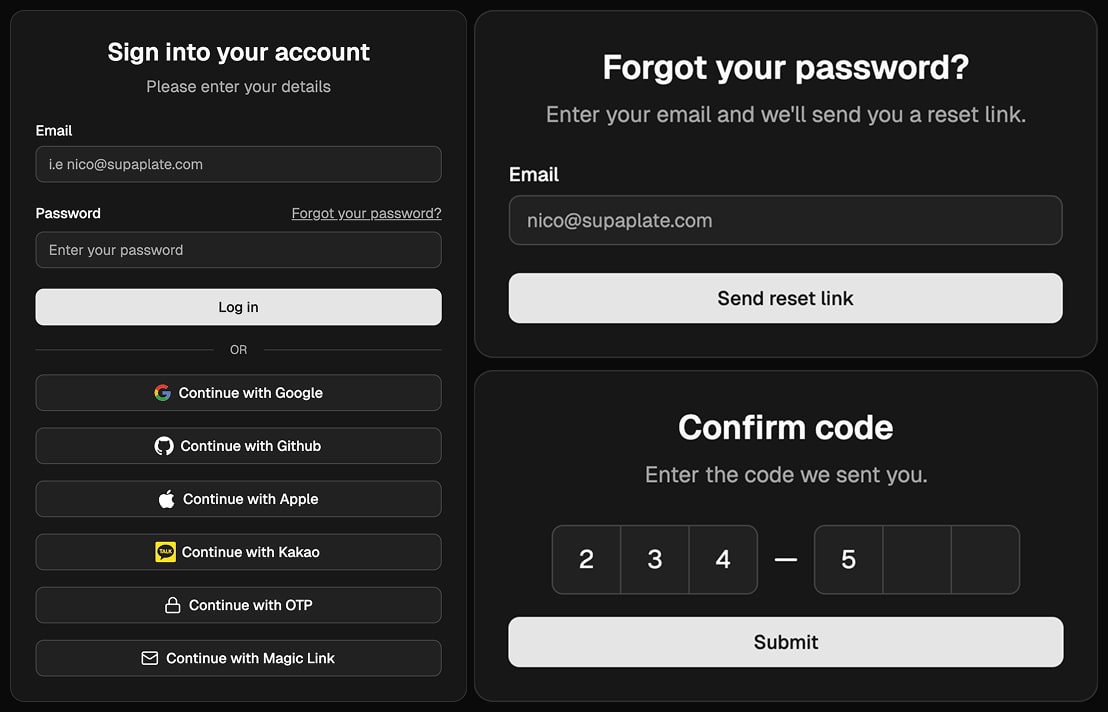
Task: Choose Continue with Github
Action: pos(239,446)
